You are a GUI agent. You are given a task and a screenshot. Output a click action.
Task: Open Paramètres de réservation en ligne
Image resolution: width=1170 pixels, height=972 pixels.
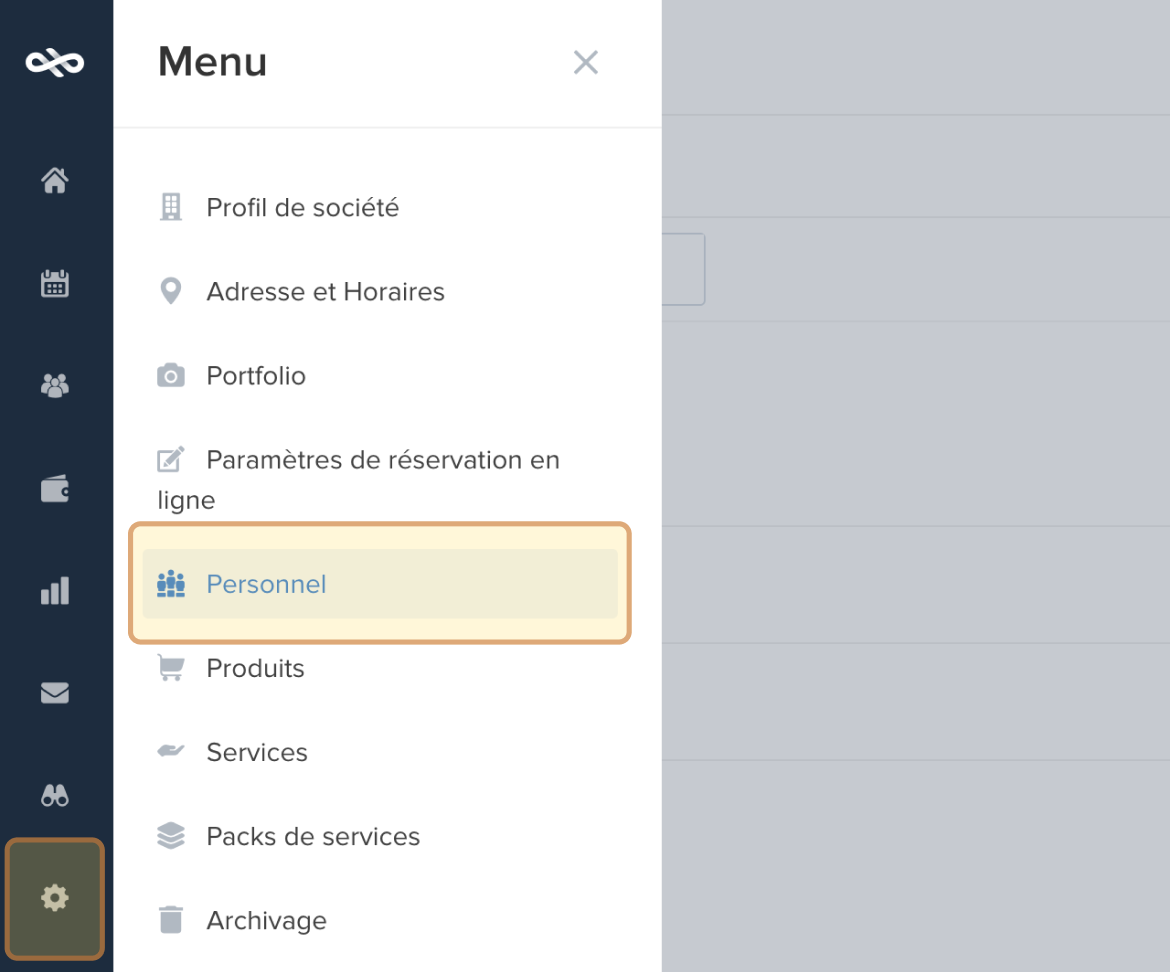pyautogui.click(x=382, y=461)
